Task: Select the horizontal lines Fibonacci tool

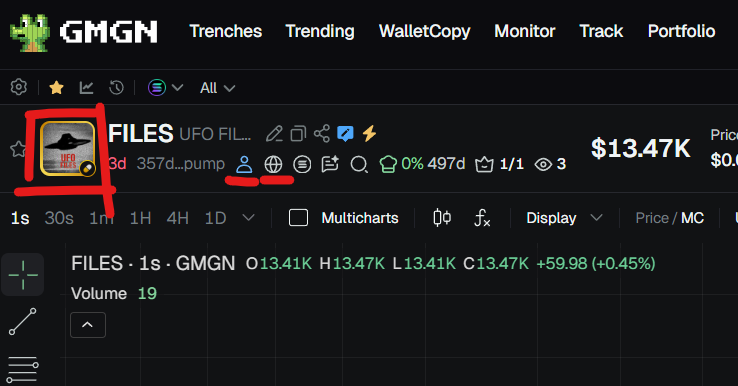Action: coord(23,370)
